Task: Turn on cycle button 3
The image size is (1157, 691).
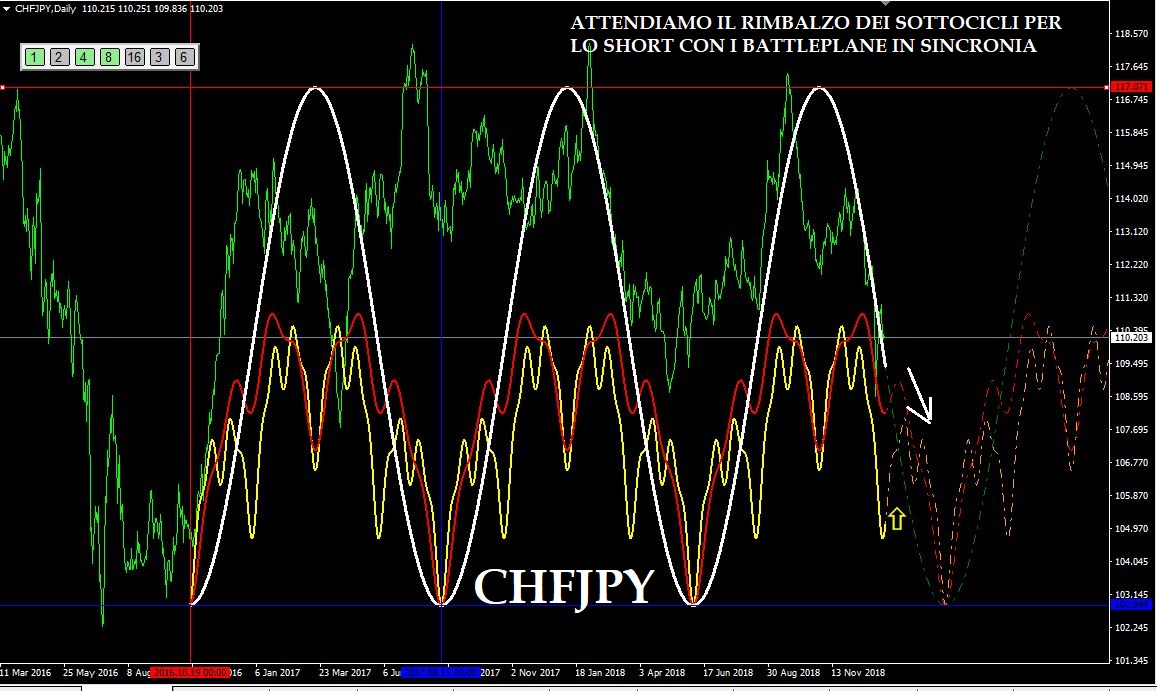Action: (x=160, y=57)
